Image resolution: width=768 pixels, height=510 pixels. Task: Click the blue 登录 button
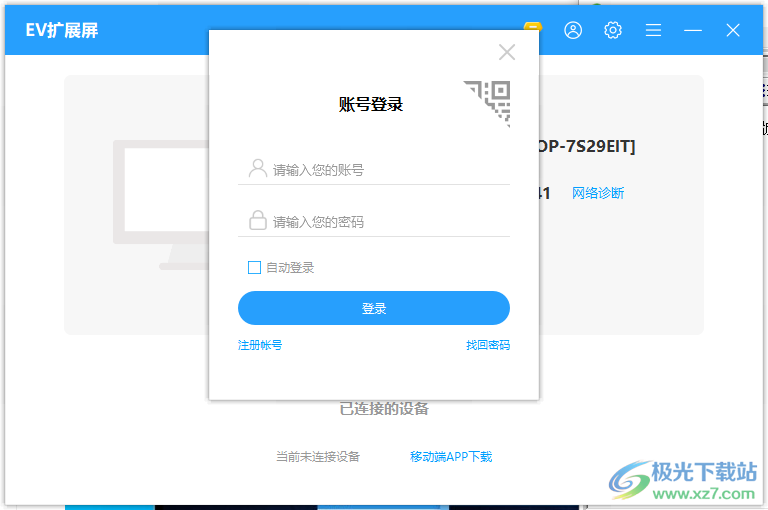pos(374,308)
